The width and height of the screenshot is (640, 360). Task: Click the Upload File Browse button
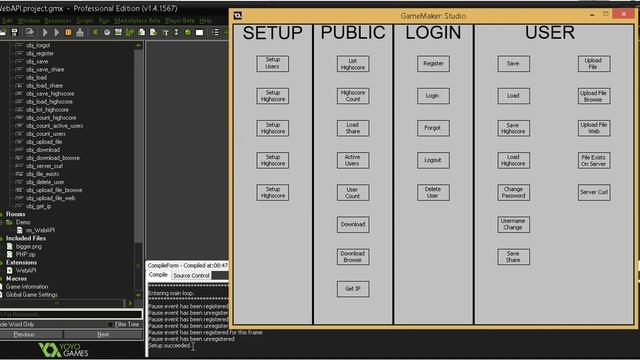[594, 96]
